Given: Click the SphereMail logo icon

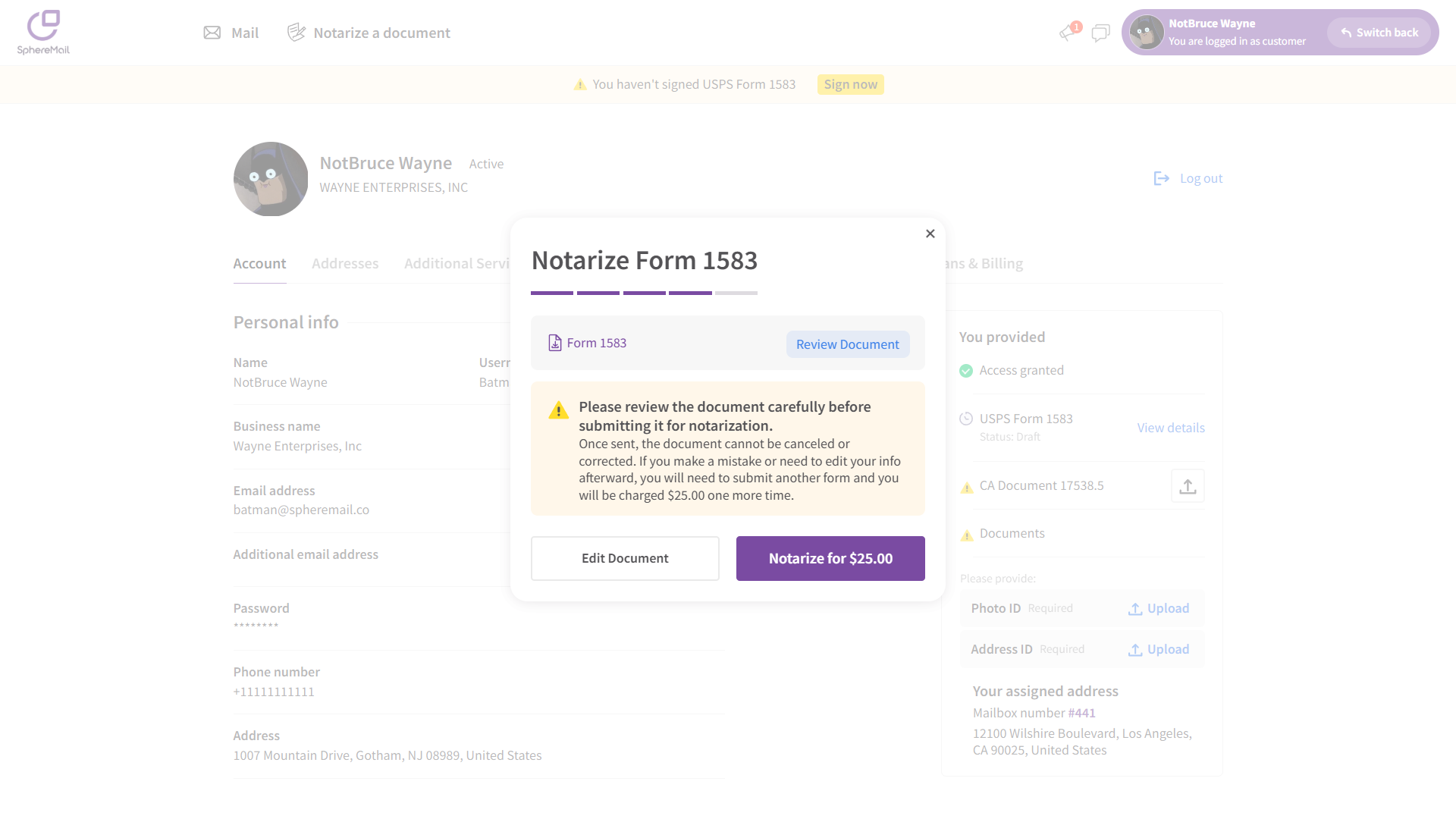Looking at the screenshot, I should pos(43,27).
